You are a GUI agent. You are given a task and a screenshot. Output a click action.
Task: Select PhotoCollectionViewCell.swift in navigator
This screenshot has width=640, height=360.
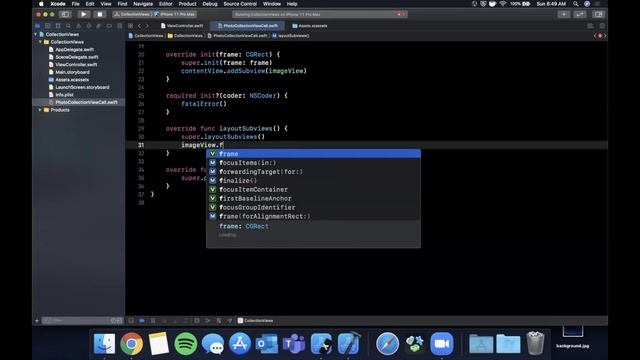click(79, 102)
